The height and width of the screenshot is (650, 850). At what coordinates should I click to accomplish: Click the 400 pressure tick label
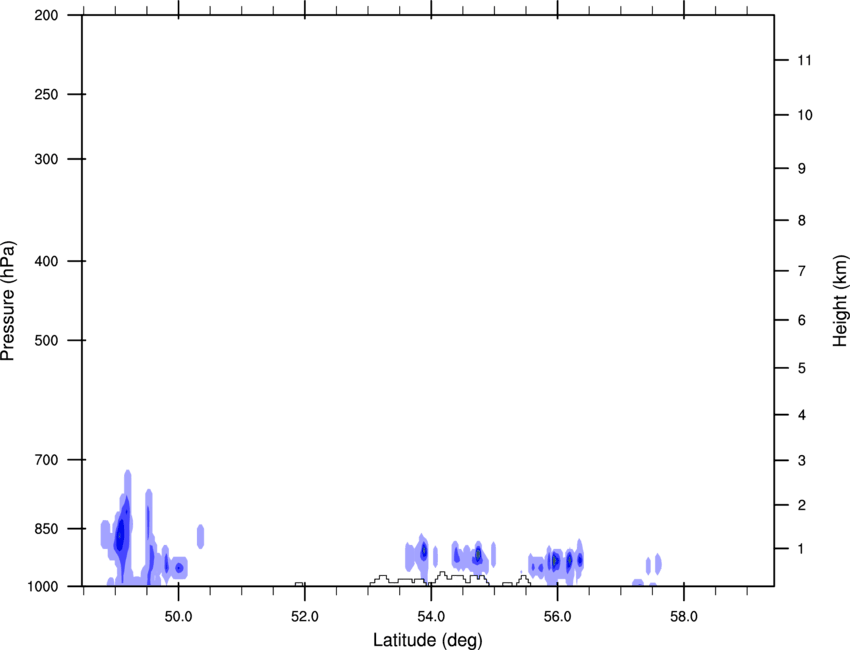(x=46, y=261)
